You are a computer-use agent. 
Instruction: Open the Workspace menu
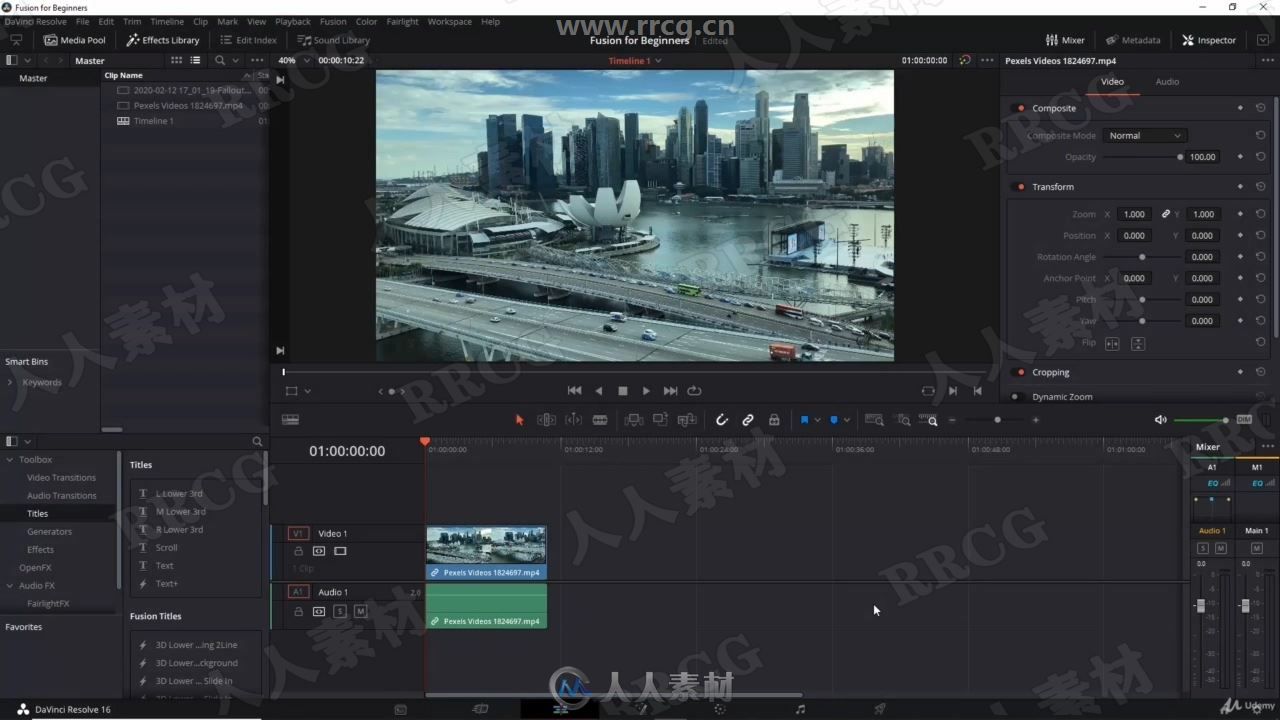point(449,21)
